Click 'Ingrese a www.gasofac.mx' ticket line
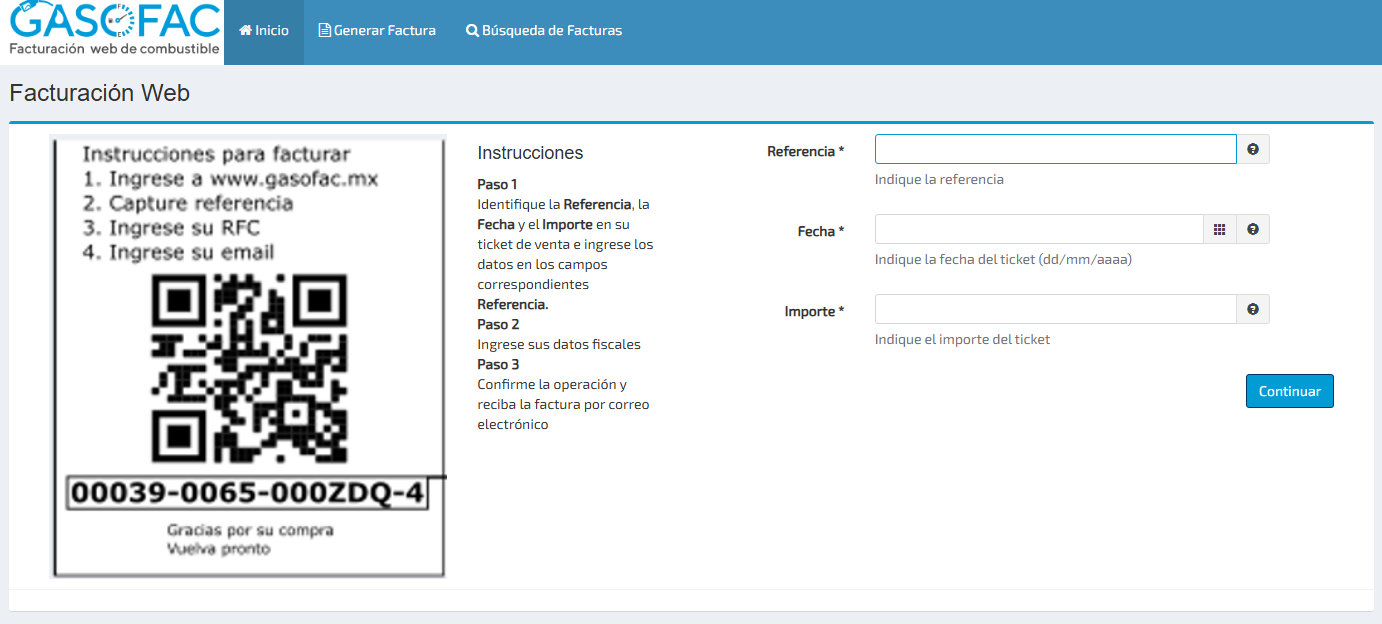This screenshot has height=624, width=1382. click(232, 179)
